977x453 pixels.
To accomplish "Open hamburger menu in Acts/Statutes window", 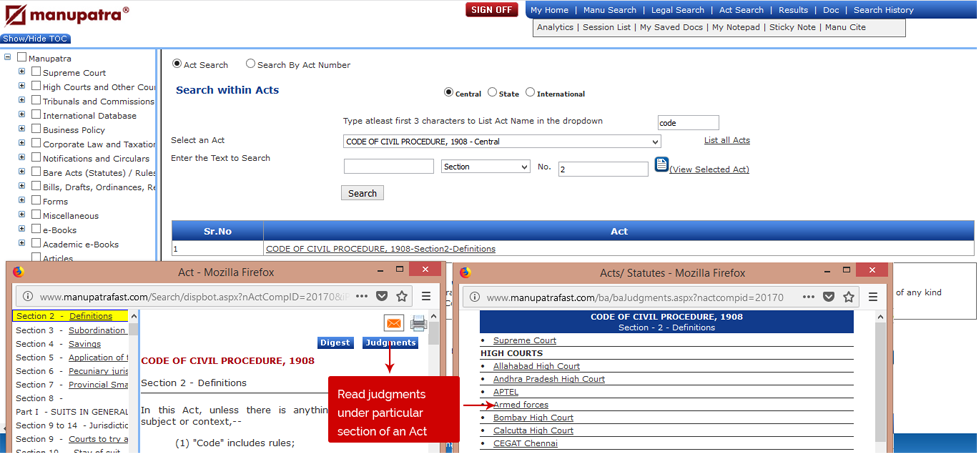I will pyautogui.click(x=873, y=297).
